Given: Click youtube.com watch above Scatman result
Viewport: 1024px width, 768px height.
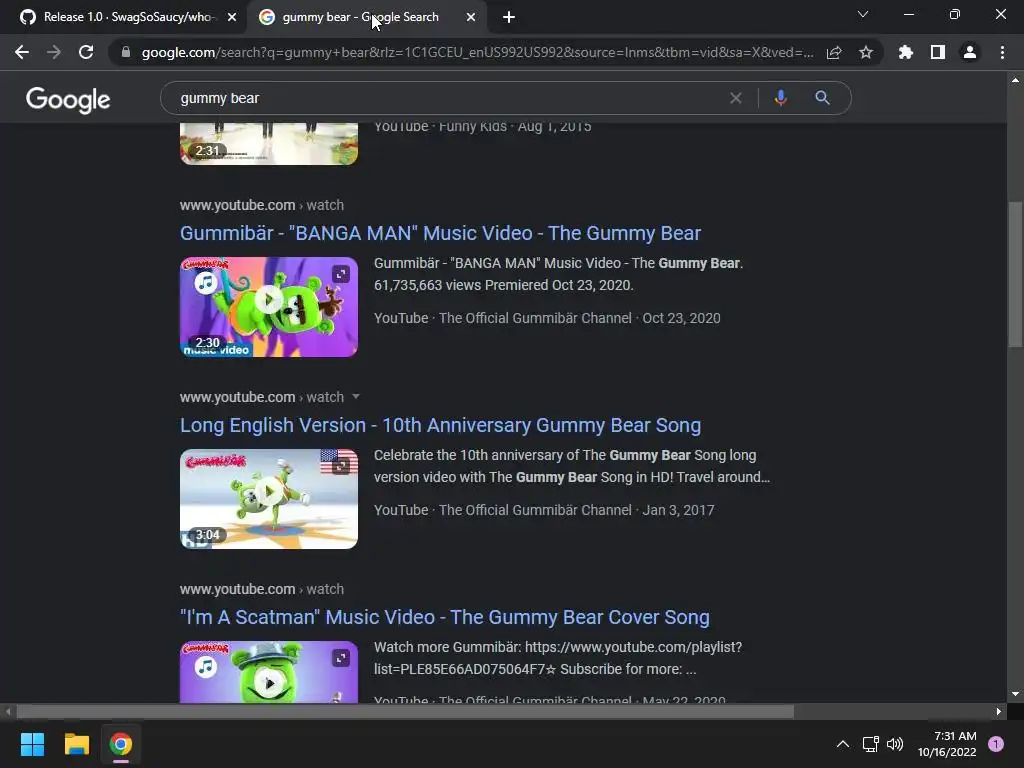Looking at the screenshot, I should 261,589.
